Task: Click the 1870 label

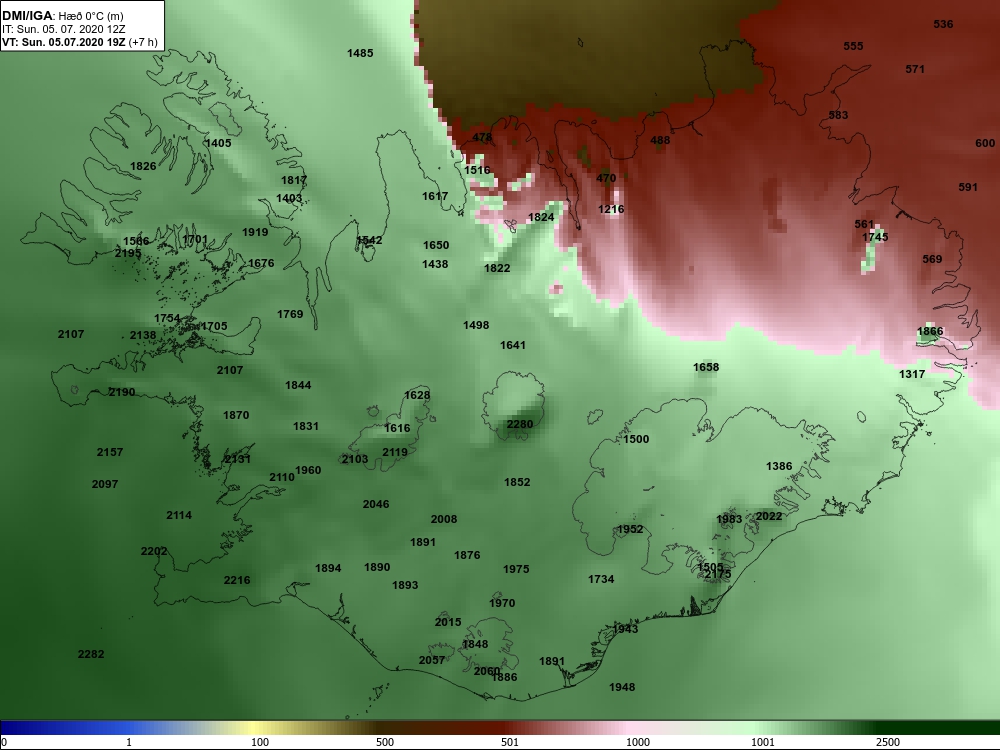Action: tap(236, 415)
